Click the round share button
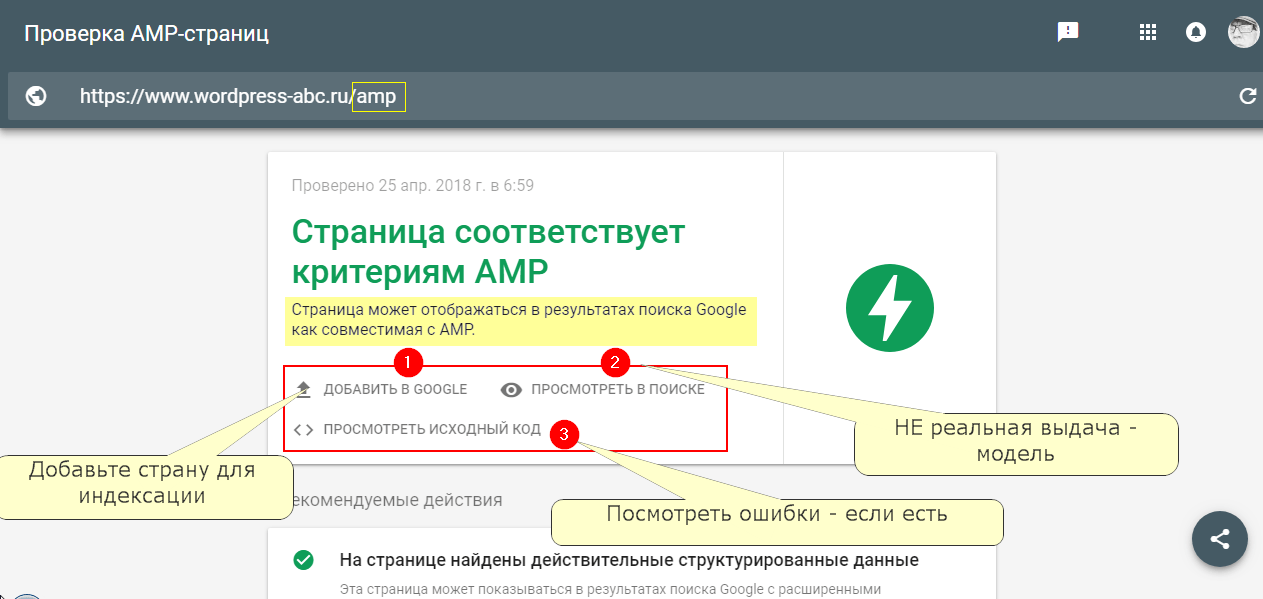 pyautogui.click(x=1220, y=540)
